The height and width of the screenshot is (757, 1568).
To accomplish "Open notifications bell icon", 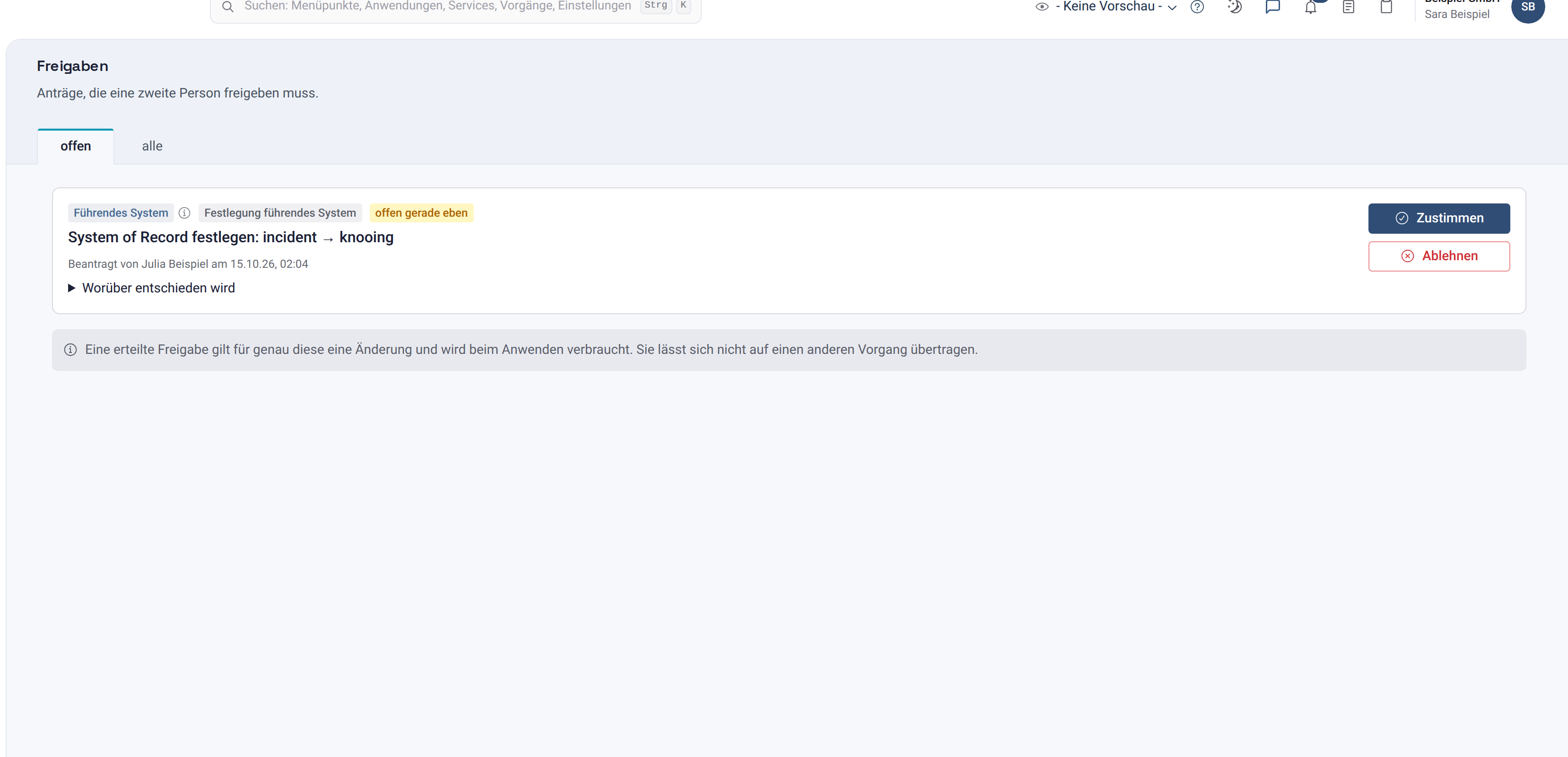I will coord(1310,7).
